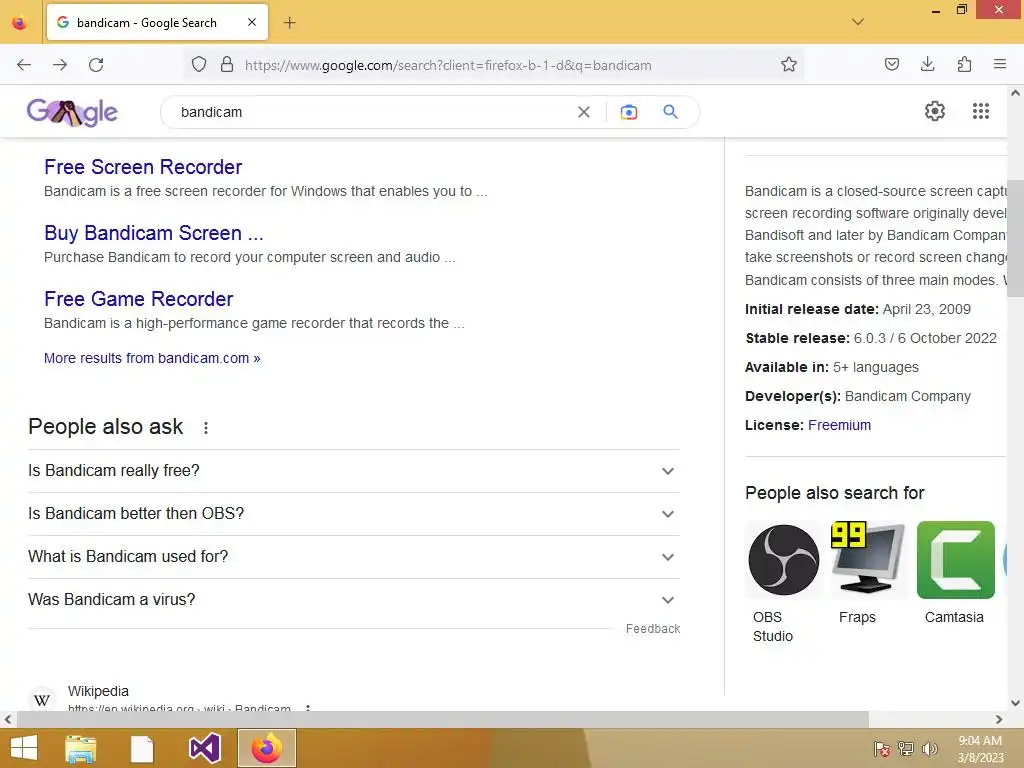
Task: Click the scroll-left arrow
Action: point(8,720)
